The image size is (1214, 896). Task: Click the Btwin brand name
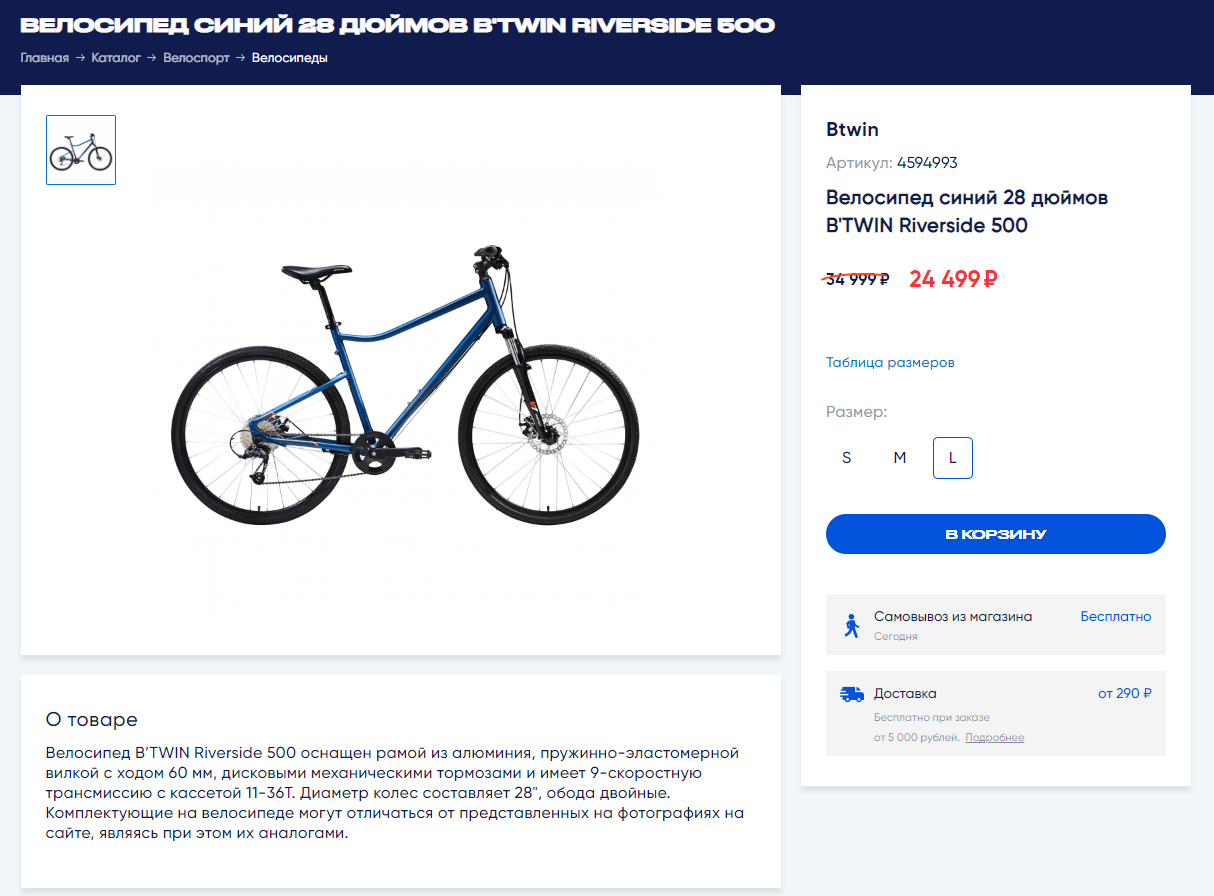[852, 129]
